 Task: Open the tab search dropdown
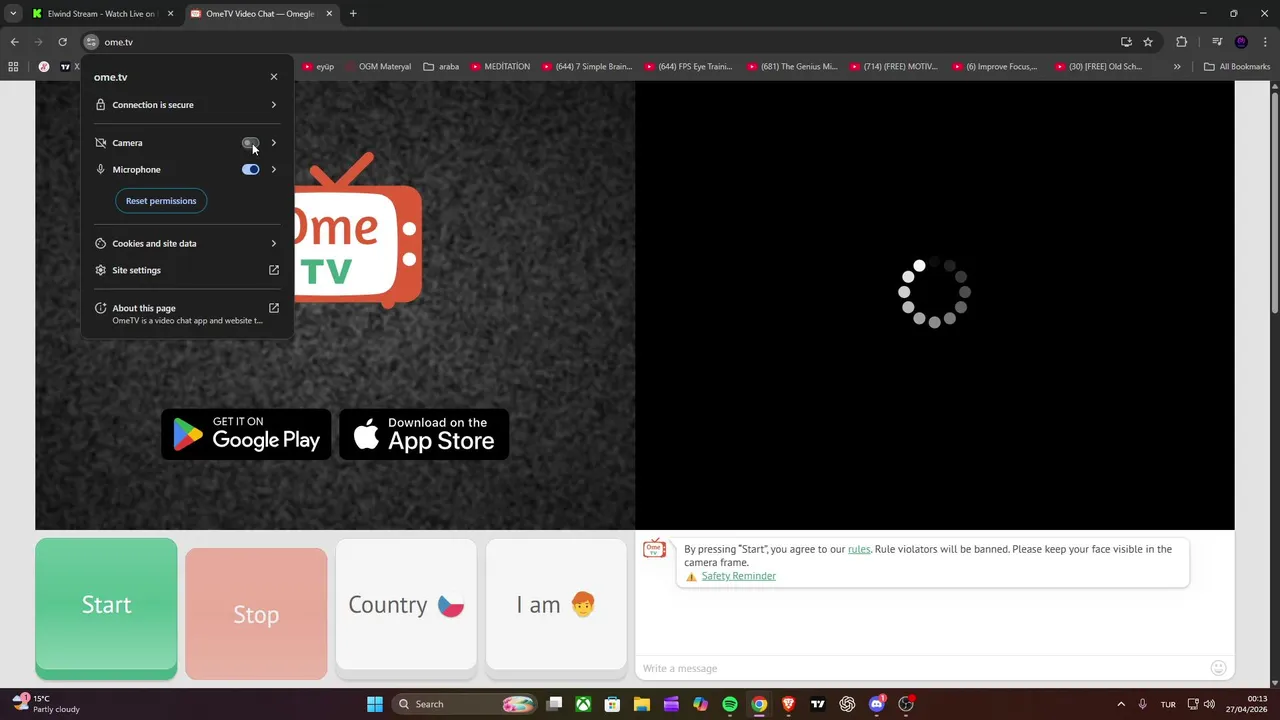pyautogui.click(x=13, y=14)
